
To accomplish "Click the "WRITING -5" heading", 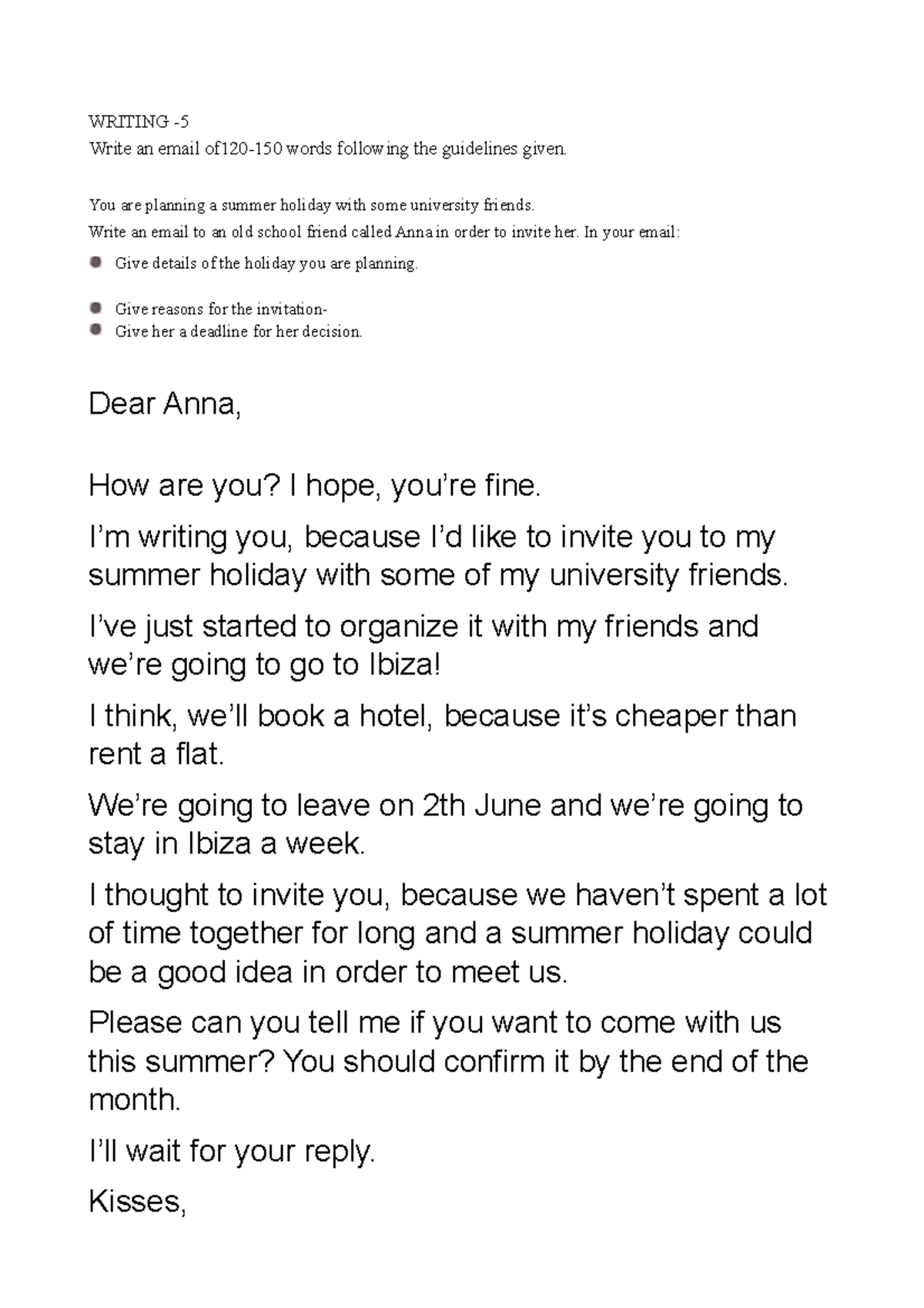I will tap(139, 121).
